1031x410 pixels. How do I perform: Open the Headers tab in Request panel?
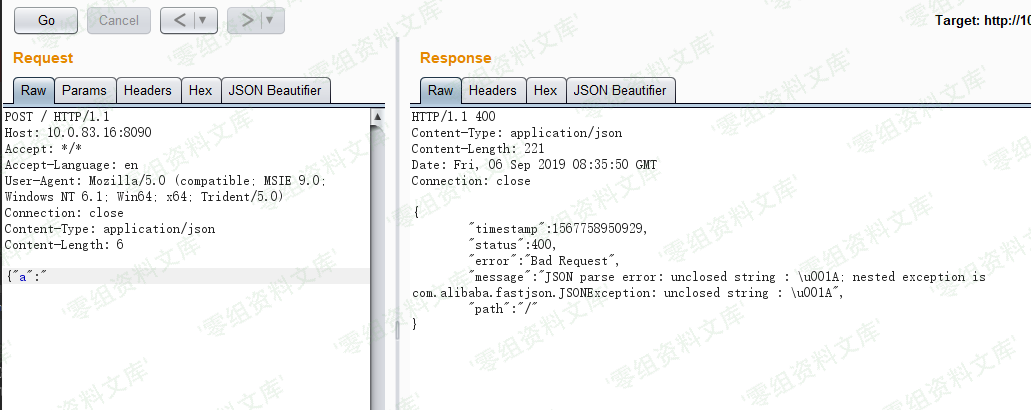(x=147, y=90)
